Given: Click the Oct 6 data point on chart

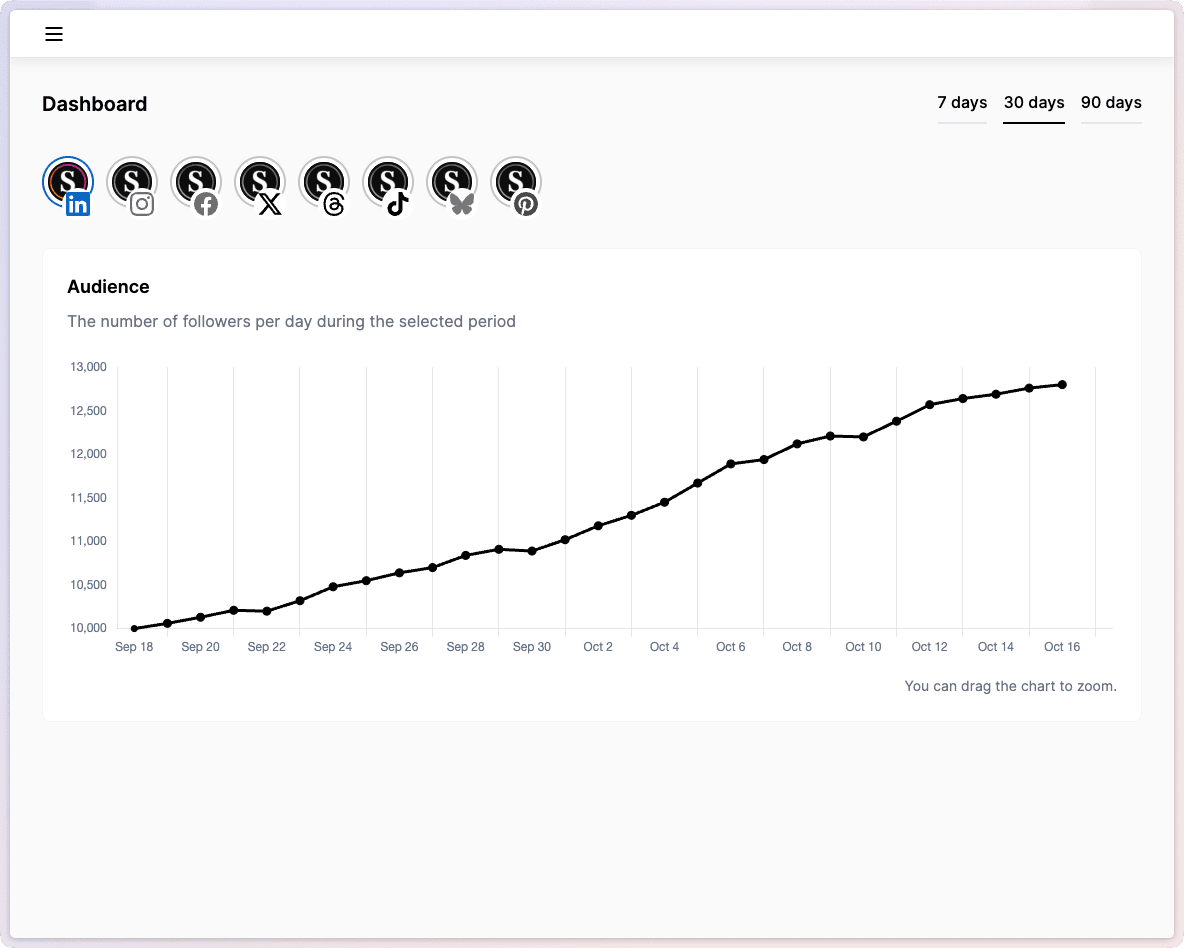Looking at the screenshot, I should point(731,464).
